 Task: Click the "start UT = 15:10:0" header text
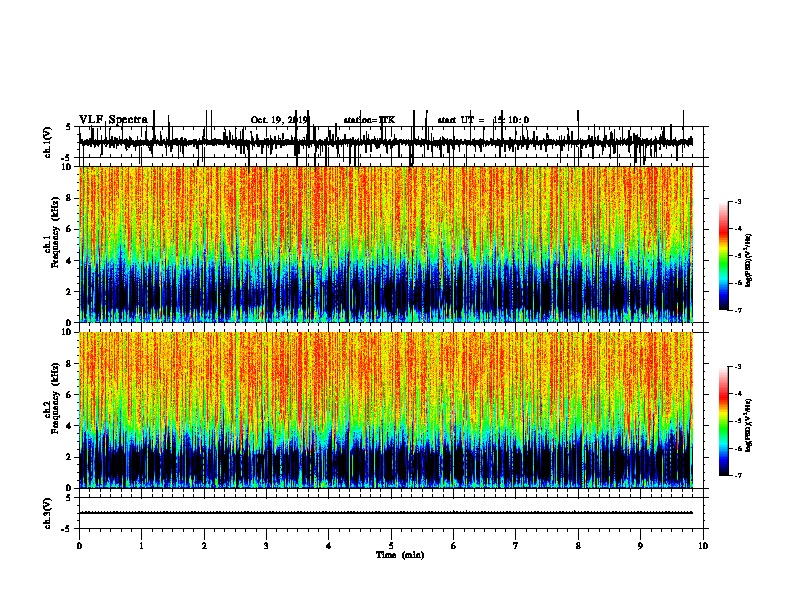483,120
